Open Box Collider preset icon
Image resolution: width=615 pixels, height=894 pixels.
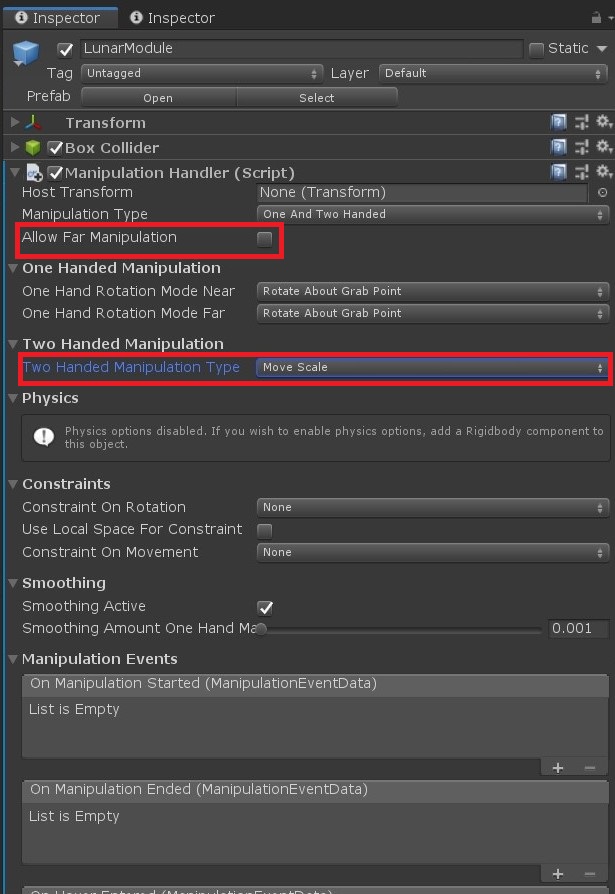pyautogui.click(x=581, y=147)
